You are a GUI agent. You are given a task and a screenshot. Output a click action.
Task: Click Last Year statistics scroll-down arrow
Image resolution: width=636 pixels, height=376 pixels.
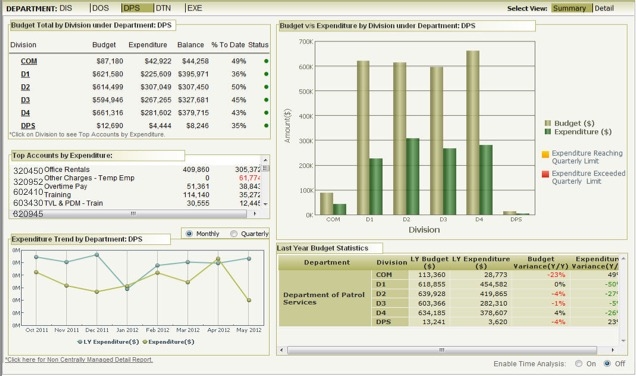tap(623, 341)
